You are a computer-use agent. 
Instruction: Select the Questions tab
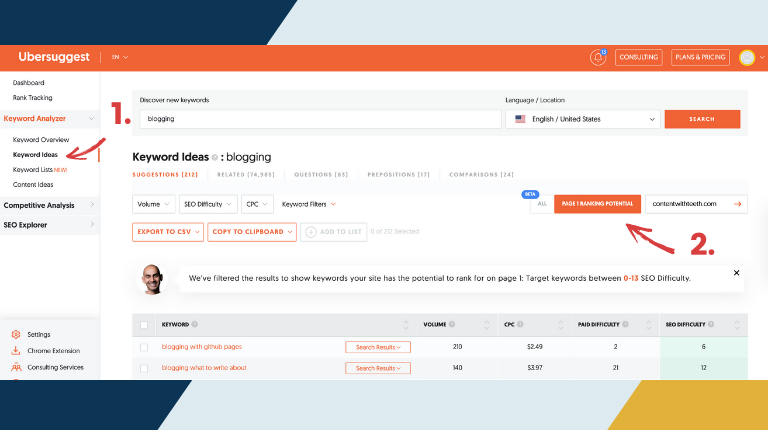321,174
